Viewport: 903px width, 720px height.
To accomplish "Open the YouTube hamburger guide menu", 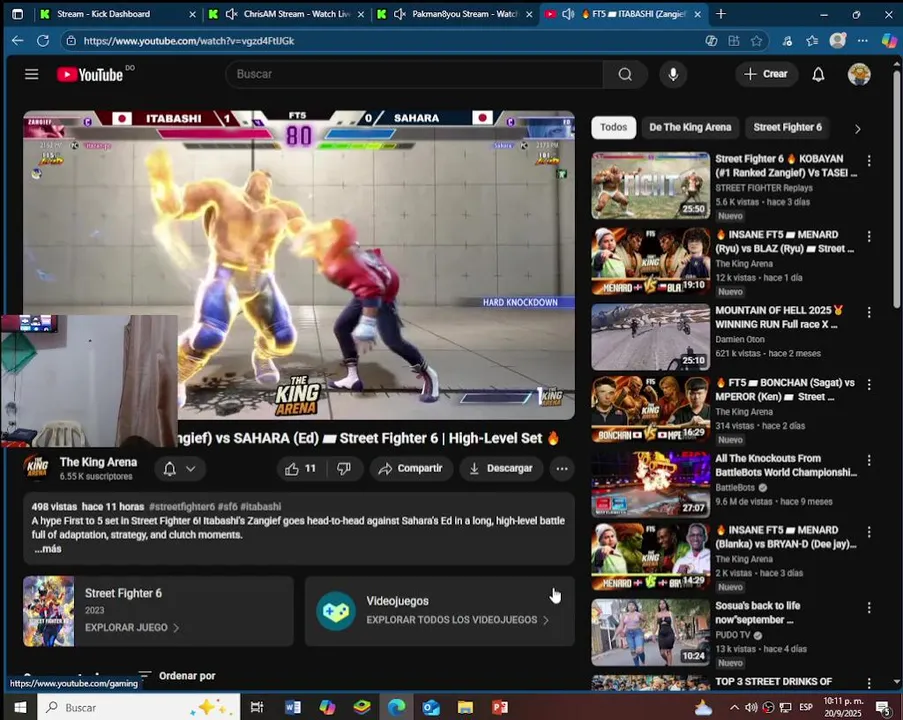I will pyautogui.click(x=32, y=74).
